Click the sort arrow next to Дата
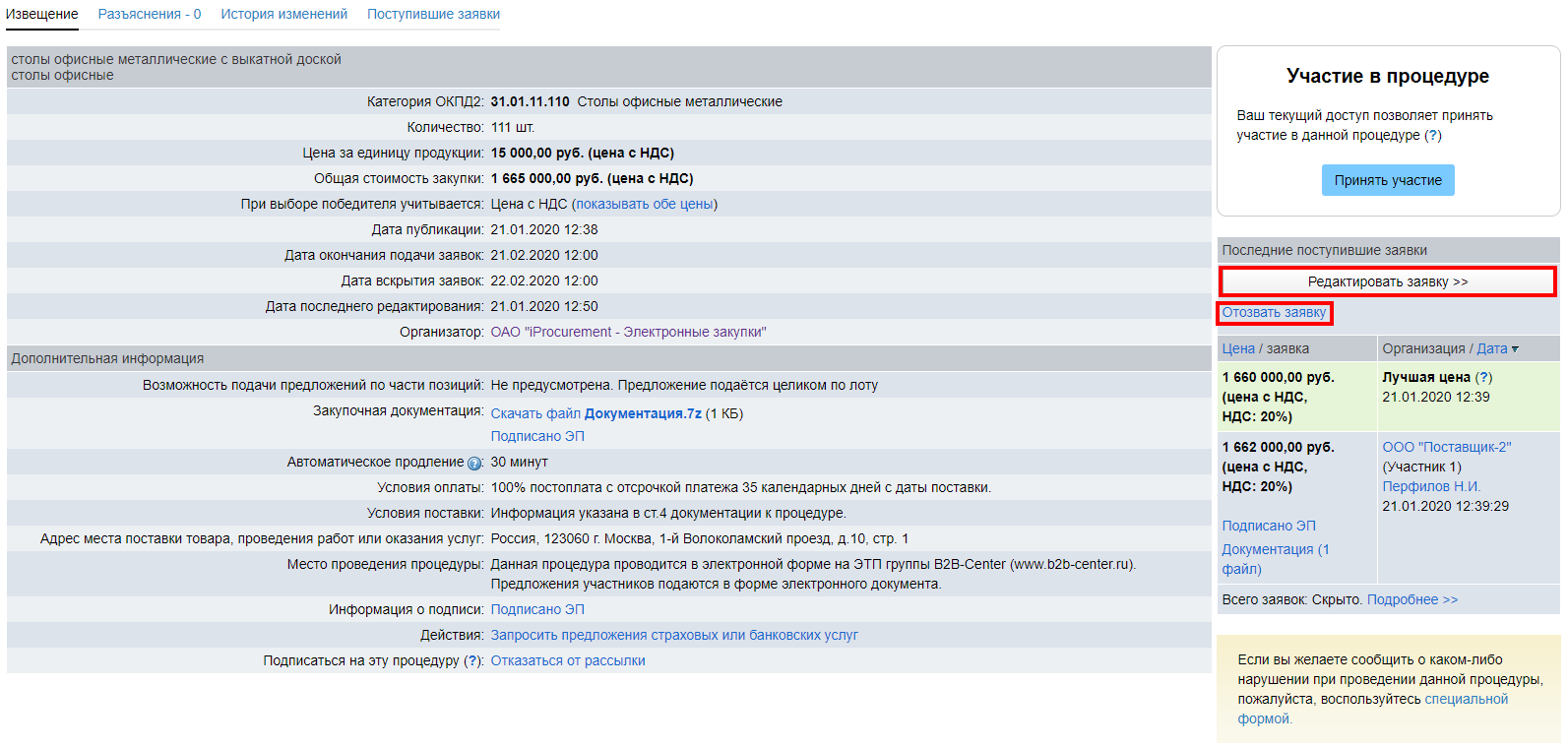Viewport: 1568px width, 748px height. point(1515,349)
